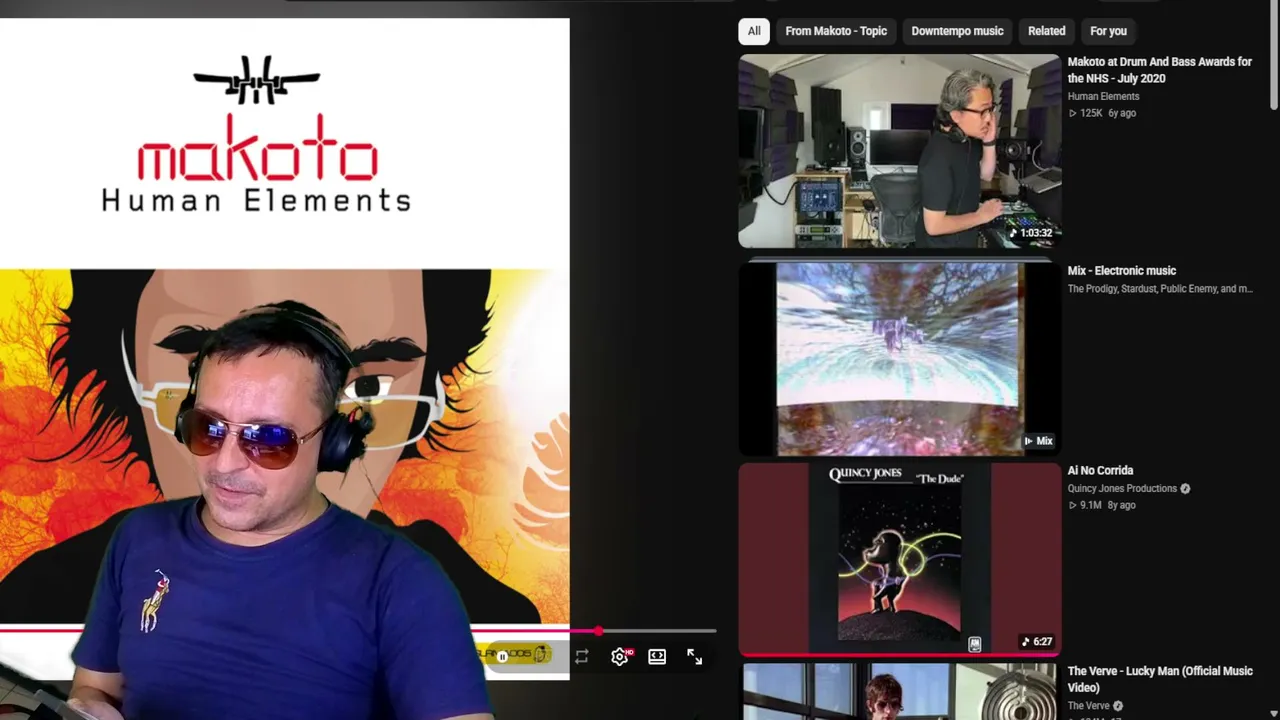Image resolution: width=1280 pixels, height=720 pixels.
Task: Open The Verve Lucky Man thumbnail
Action: (x=899, y=692)
